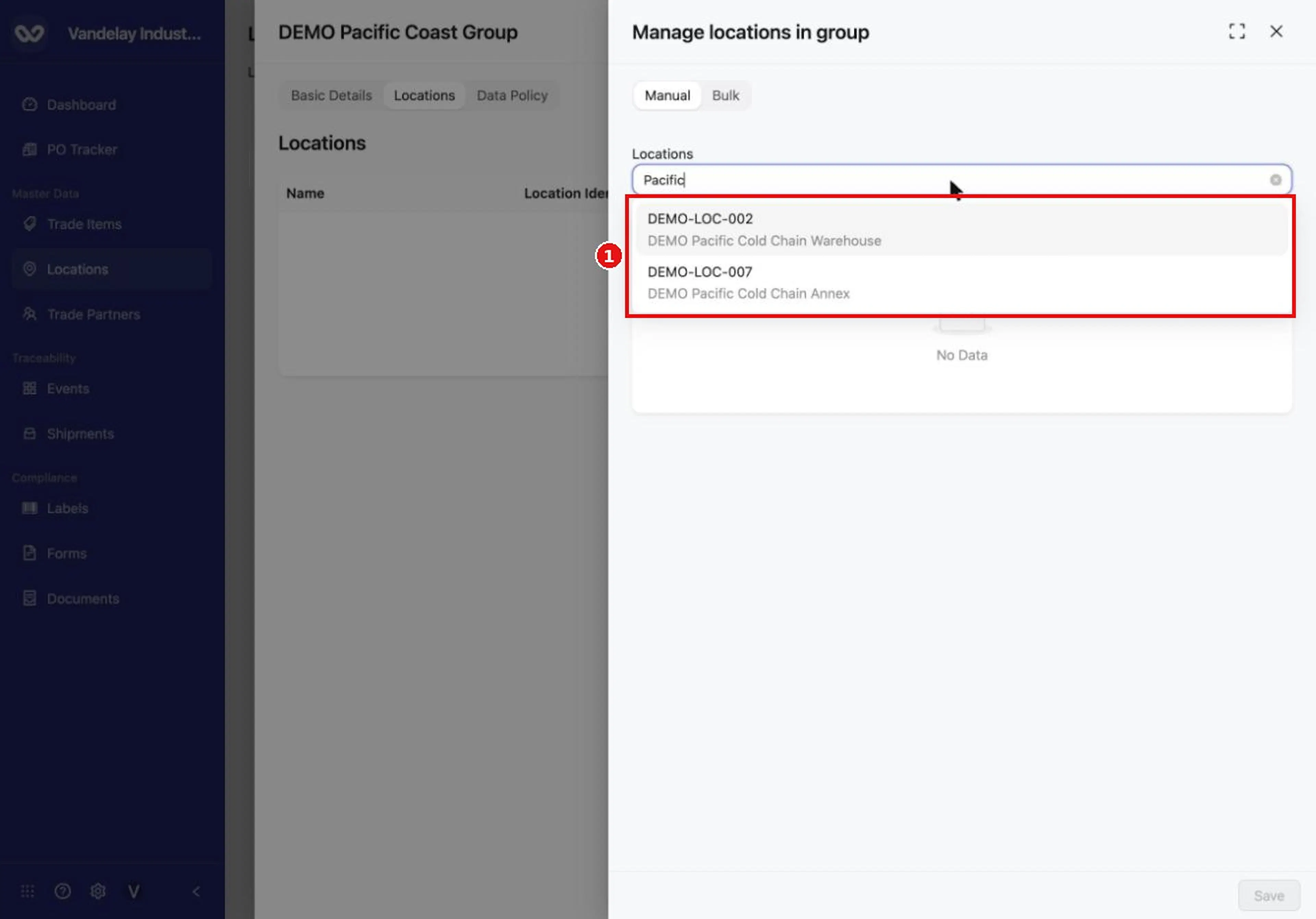Click the Vandelay Industries workspace name
Screen dimensions: 1316x919
[135, 34]
